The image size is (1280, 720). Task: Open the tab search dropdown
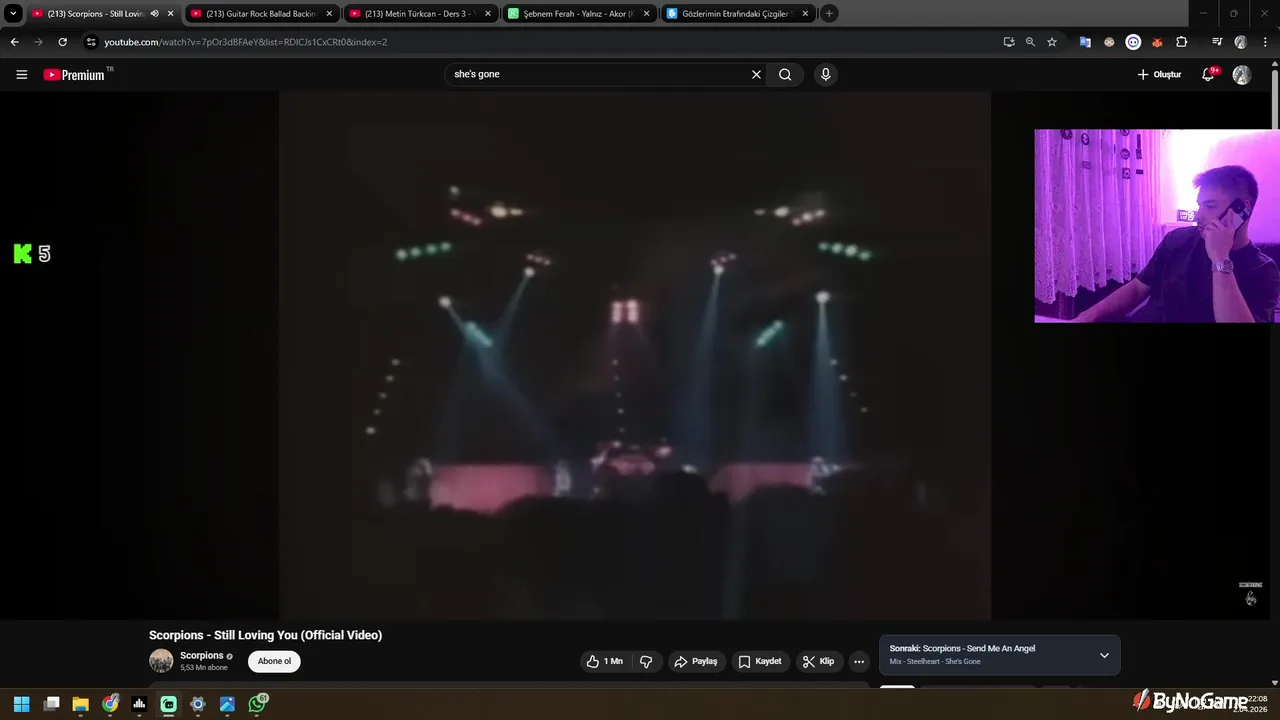(13, 14)
